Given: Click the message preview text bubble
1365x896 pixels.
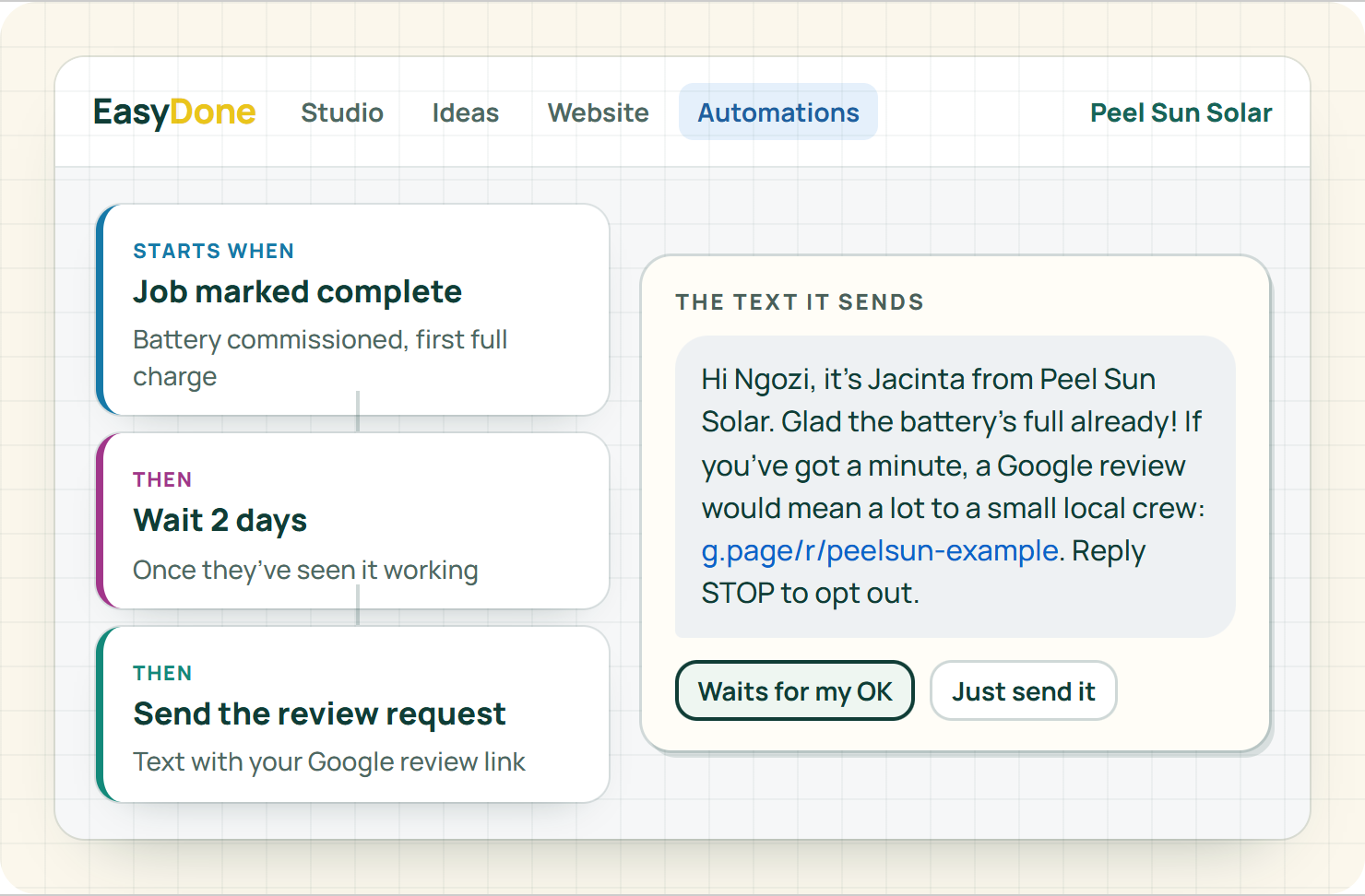Looking at the screenshot, I should pyautogui.click(x=955, y=487).
